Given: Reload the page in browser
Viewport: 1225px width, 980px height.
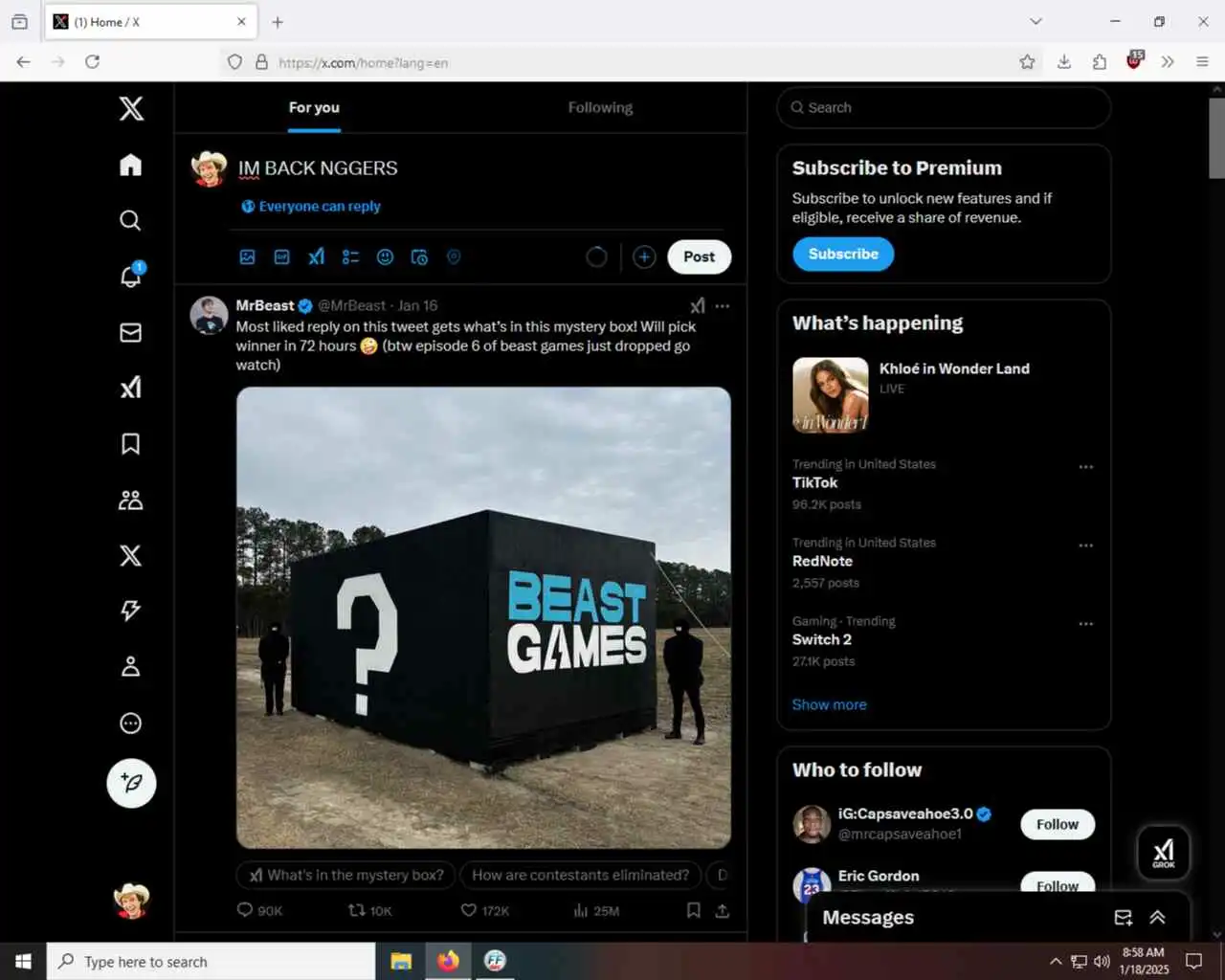Looking at the screenshot, I should click(x=93, y=62).
